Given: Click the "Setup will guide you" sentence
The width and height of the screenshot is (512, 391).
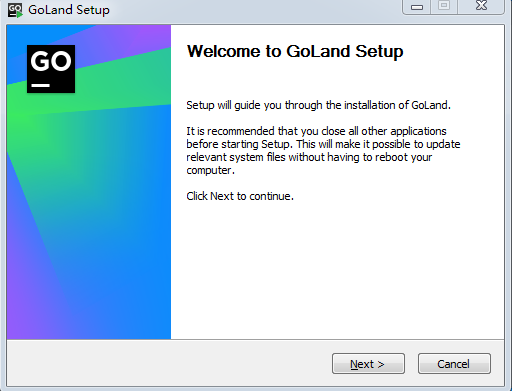Looking at the screenshot, I should pos(318,105).
